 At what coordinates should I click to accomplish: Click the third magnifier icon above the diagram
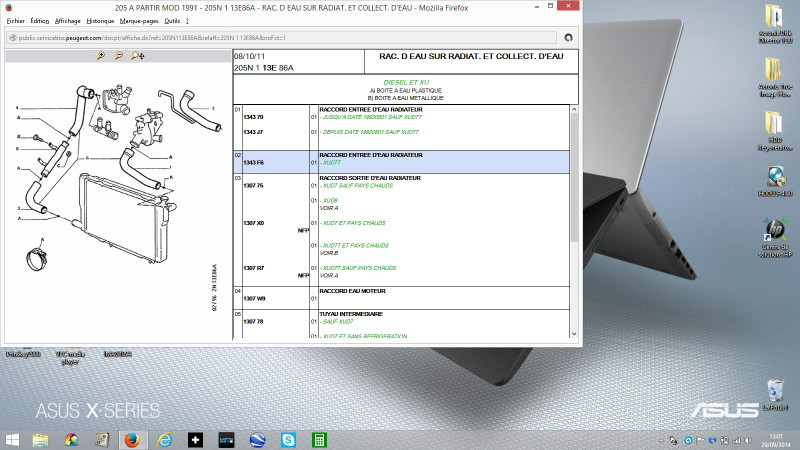pyautogui.click(x=137, y=55)
